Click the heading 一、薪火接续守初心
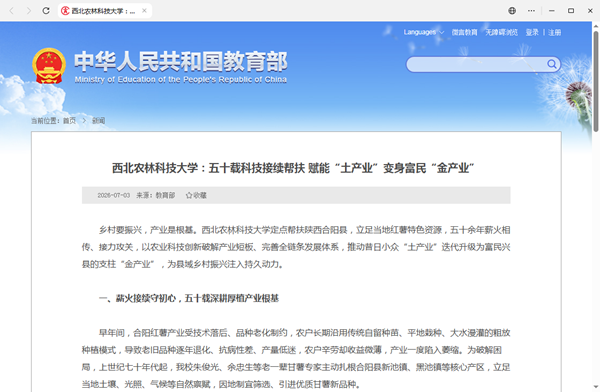Viewport: 600px width, 392px height. click(189, 298)
